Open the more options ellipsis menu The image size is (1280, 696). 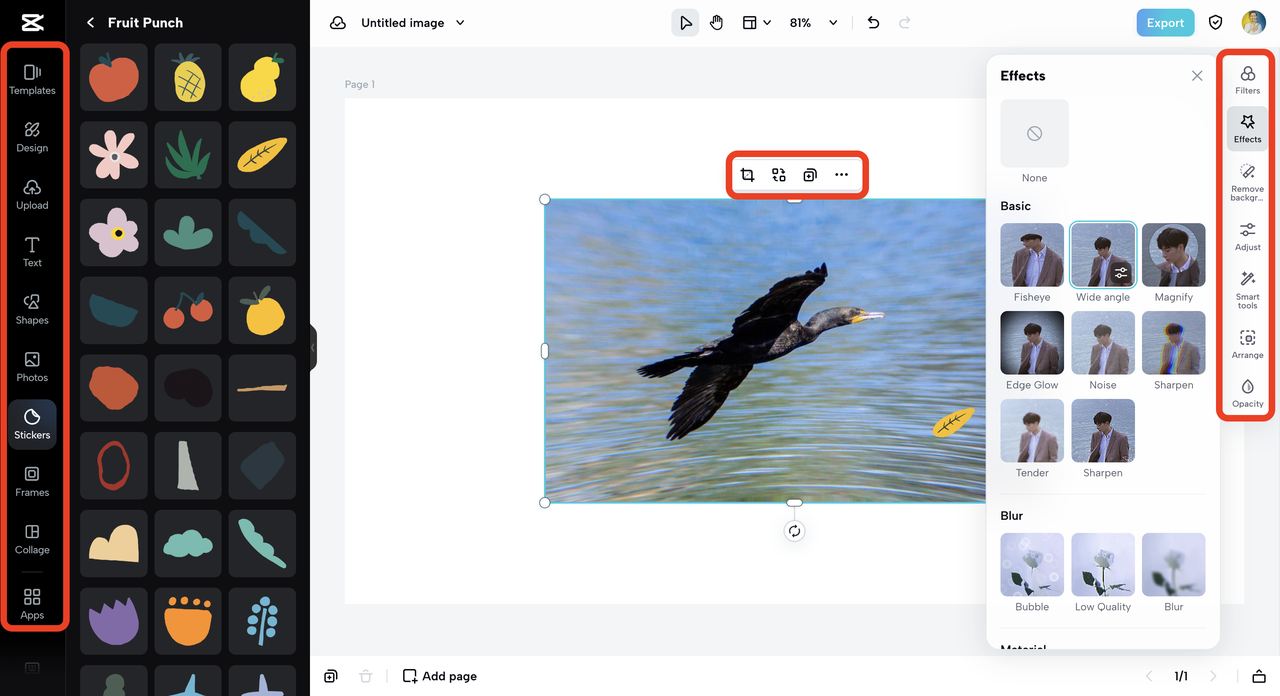pos(841,175)
